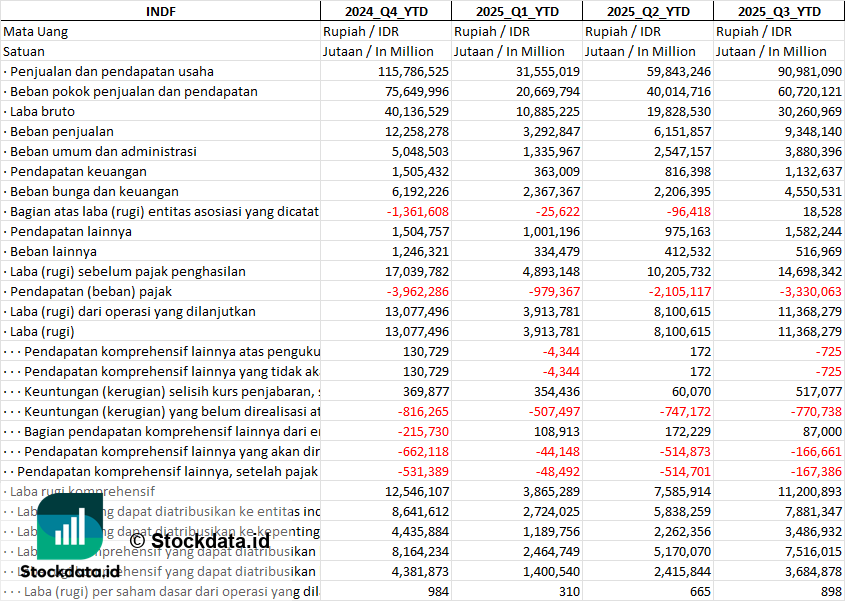This screenshot has width=845, height=601.
Task: Select the 2025_Q1_YTD column header
Action: [517, 11]
